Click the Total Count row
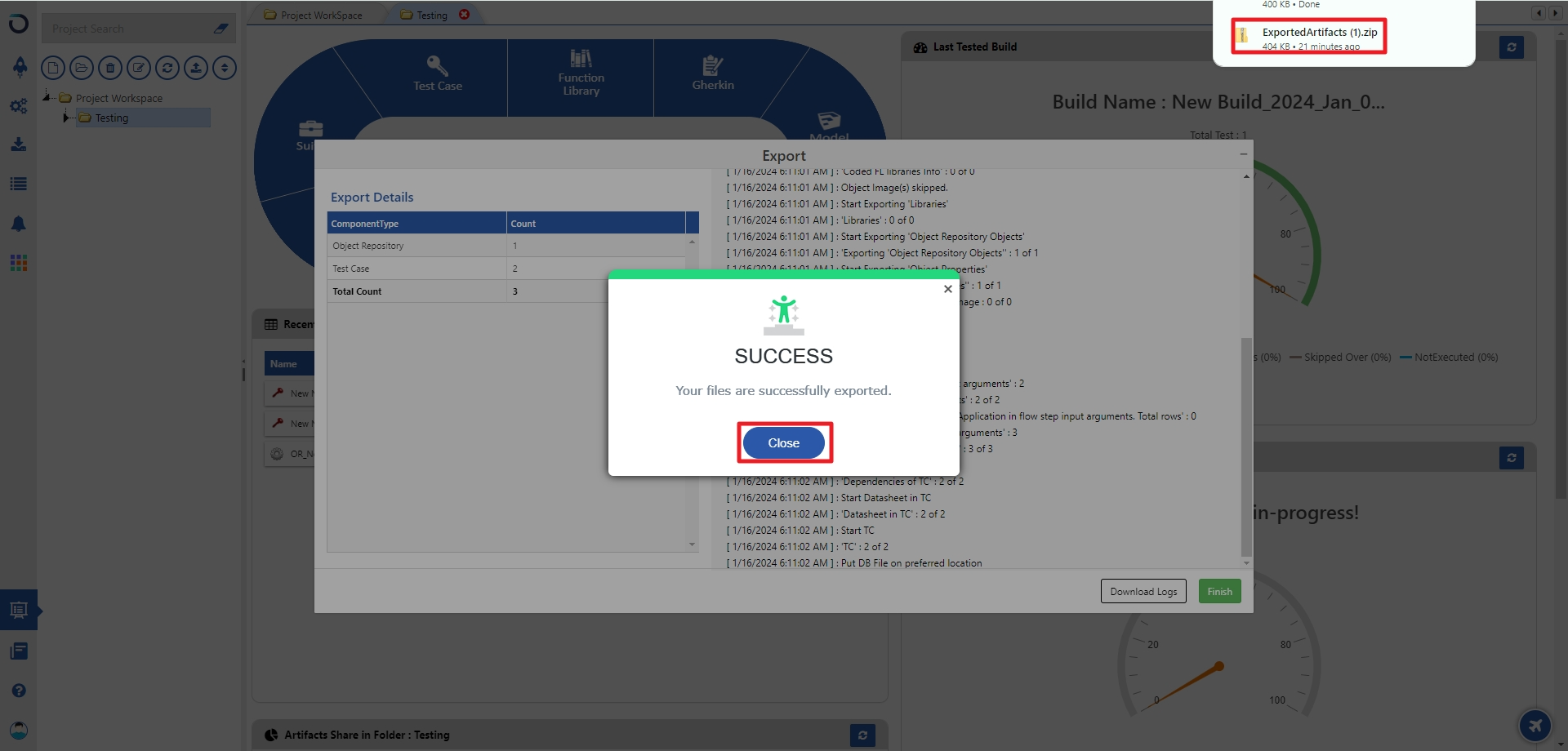The width and height of the screenshot is (1568, 751). [506, 291]
